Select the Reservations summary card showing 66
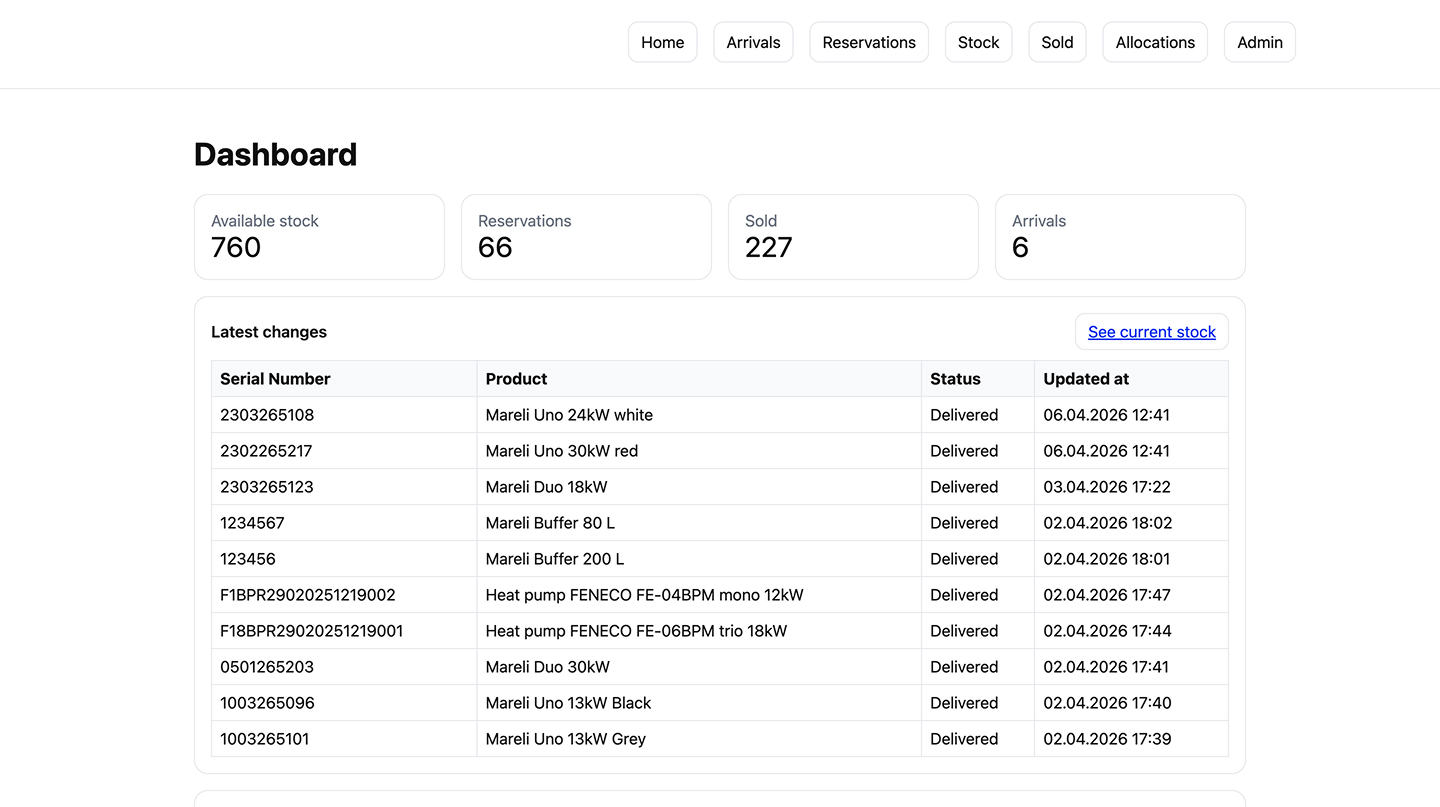The image size is (1440, 807). (x=586, y=237)
